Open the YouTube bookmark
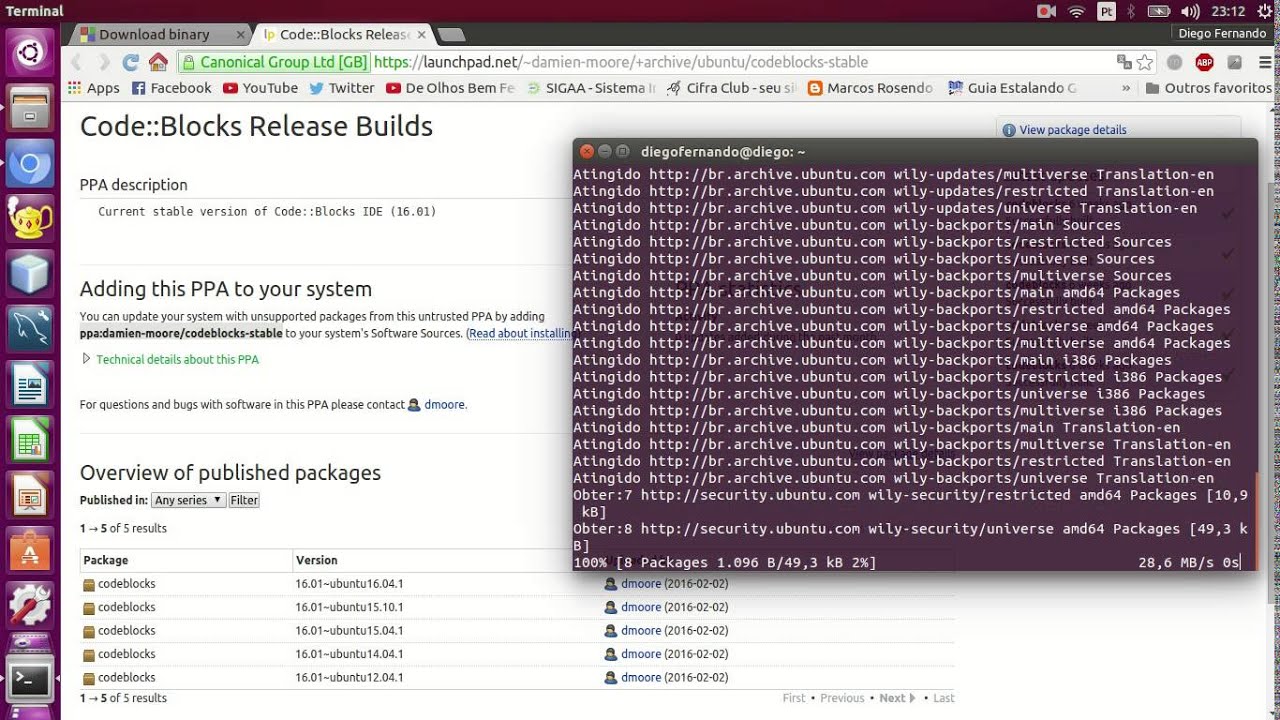Viewport: 1280px width, 720px height. point(260,88)
